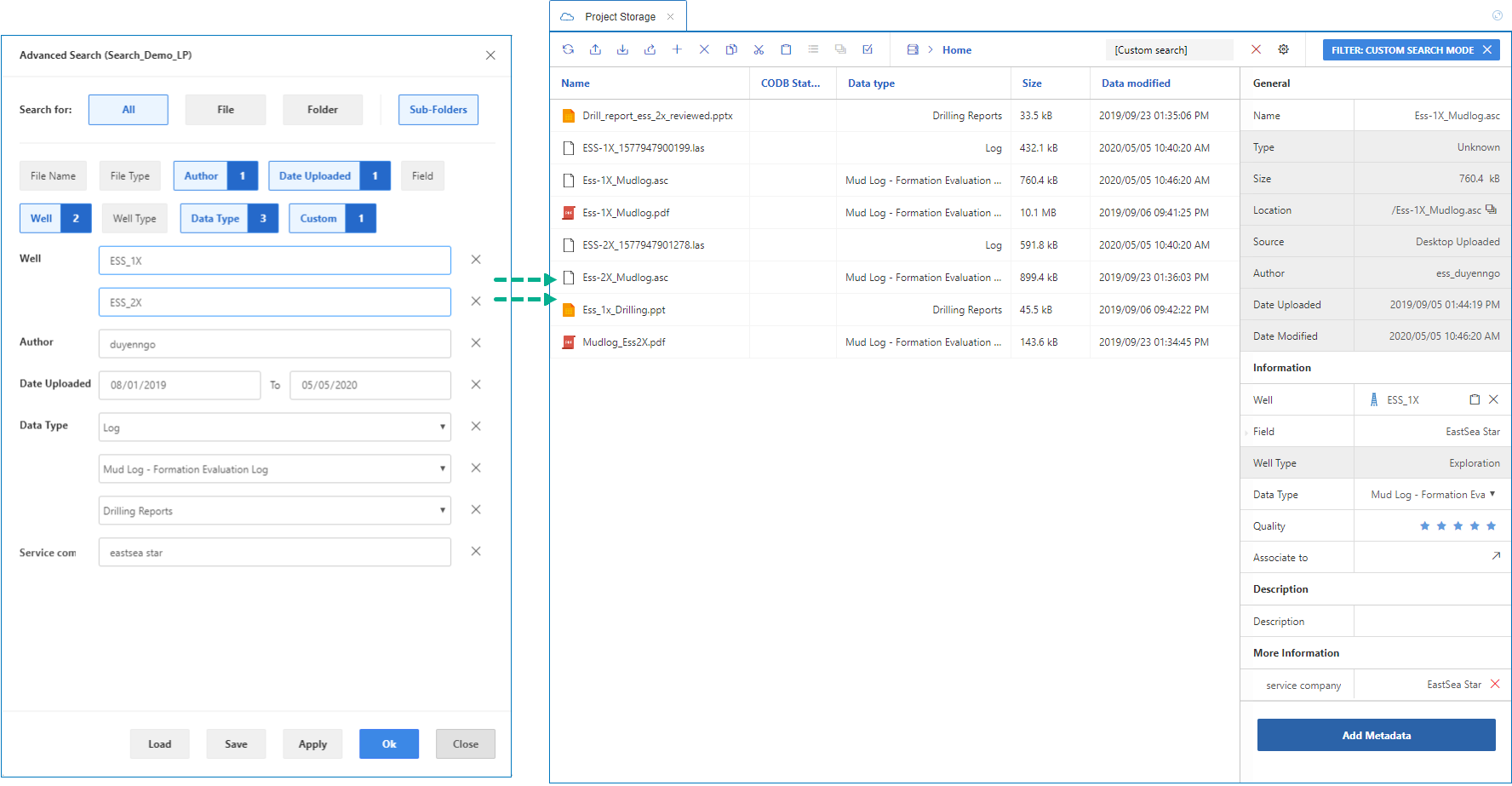1512x786 pixels.
Task: Click the share/export icon in the toolbar
Action: 650,49
